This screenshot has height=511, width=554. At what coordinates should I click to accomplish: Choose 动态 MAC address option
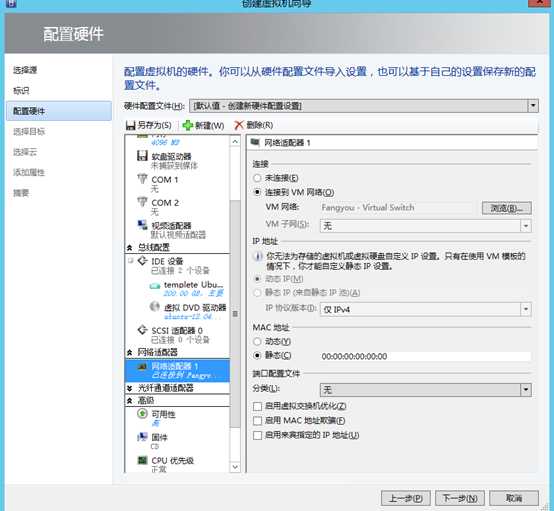coord(257,341)
